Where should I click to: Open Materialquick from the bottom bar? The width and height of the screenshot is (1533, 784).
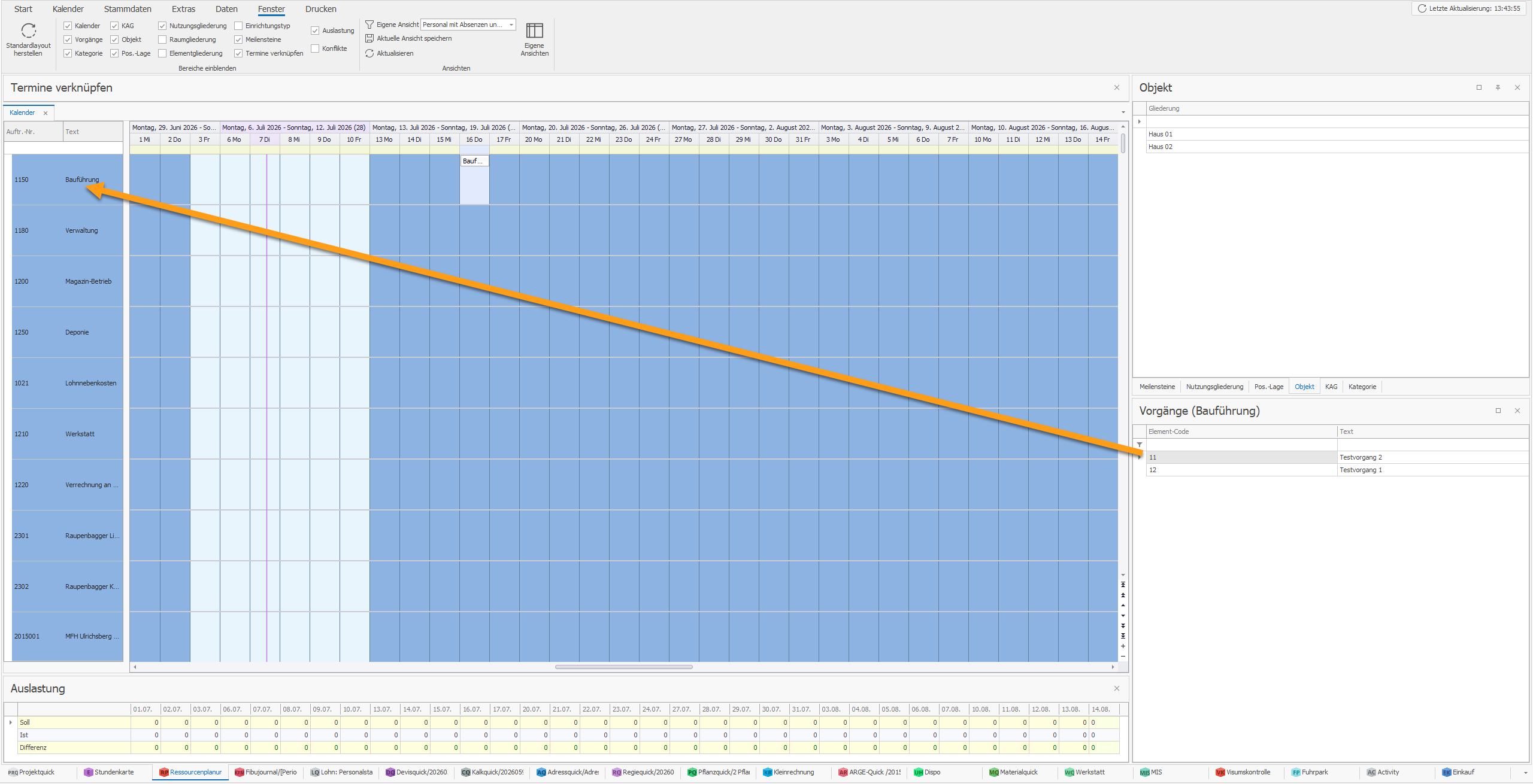(1014, 772)
